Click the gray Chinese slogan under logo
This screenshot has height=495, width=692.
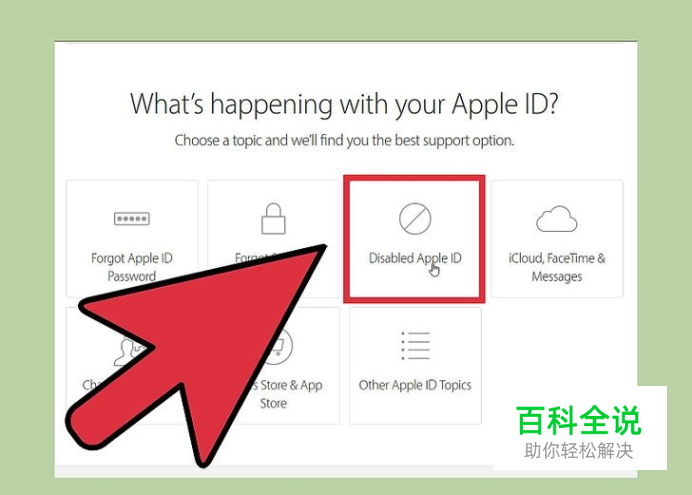pos(578,451)
